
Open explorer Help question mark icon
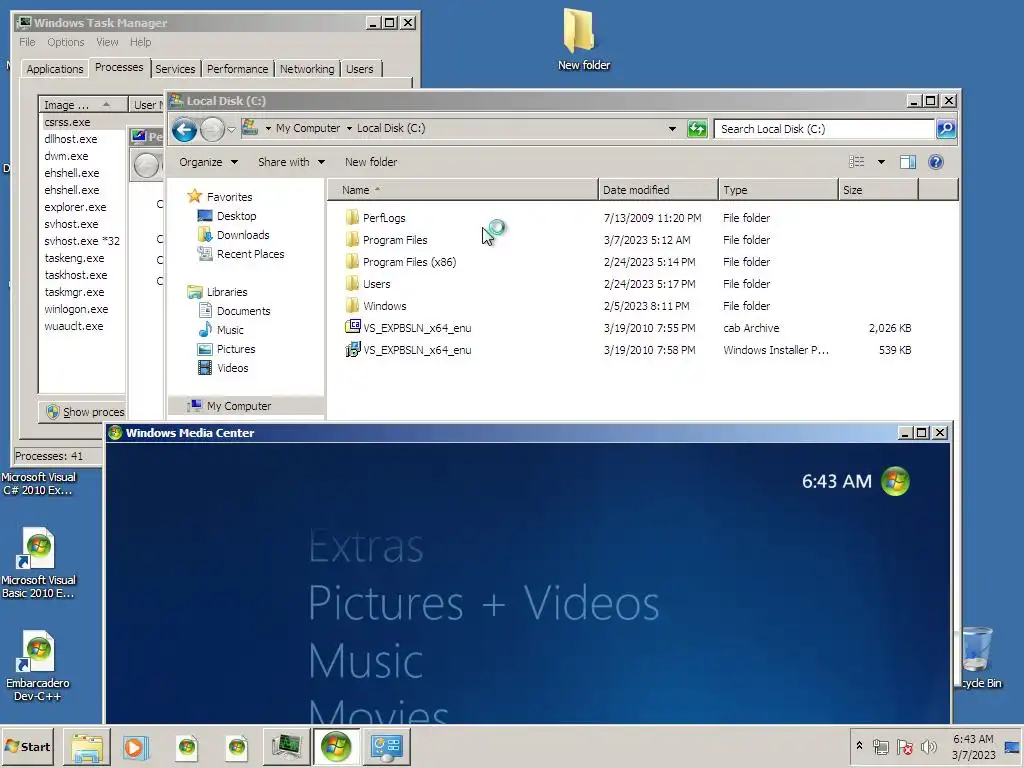click(936, 162)
